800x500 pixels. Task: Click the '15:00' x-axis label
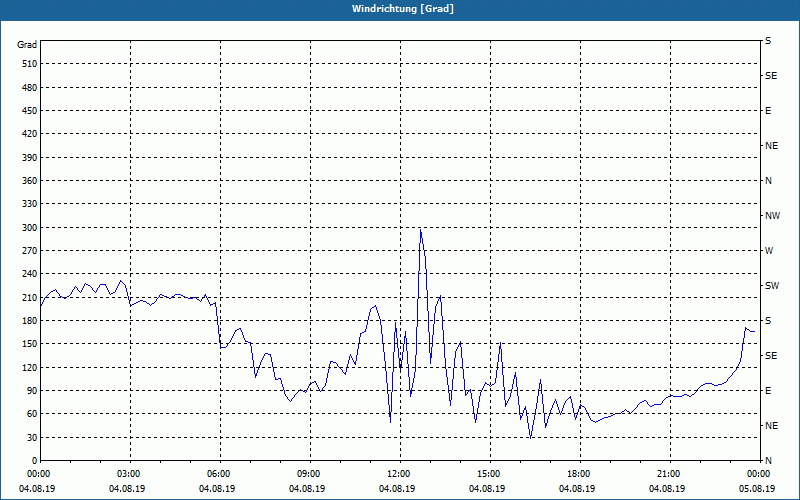coord(487,474)
